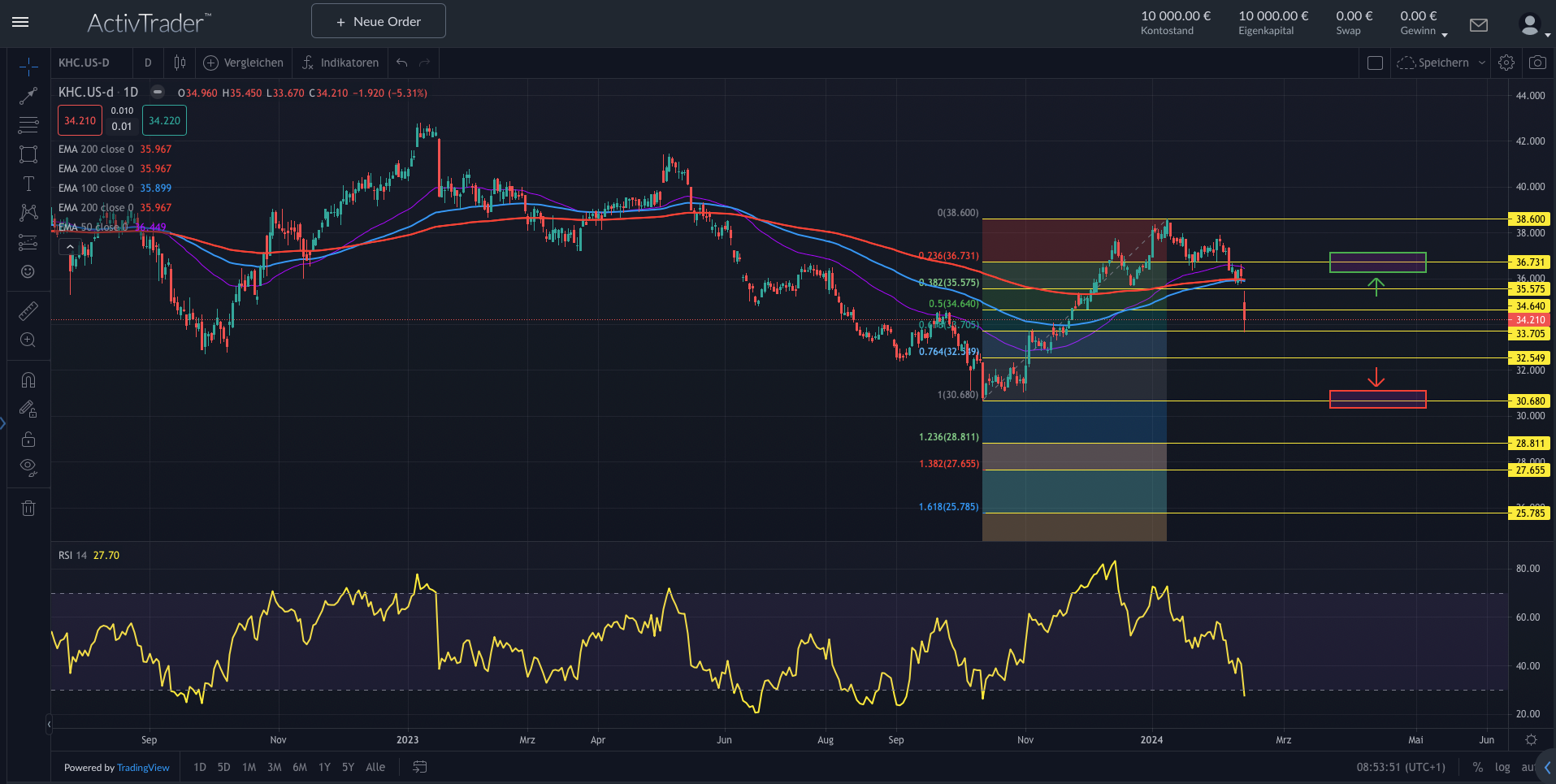Select the trend line drawing tool
Image resolution: width=1556 pixels, height=784 pixels.
(28, 96)
